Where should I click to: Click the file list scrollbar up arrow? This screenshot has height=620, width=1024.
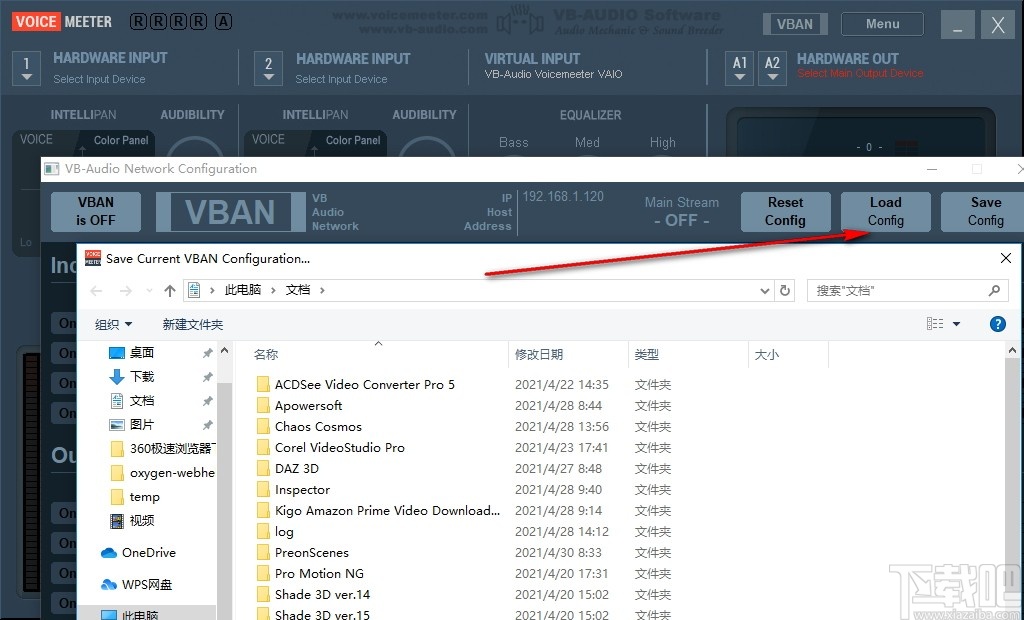click(1012, 351)
